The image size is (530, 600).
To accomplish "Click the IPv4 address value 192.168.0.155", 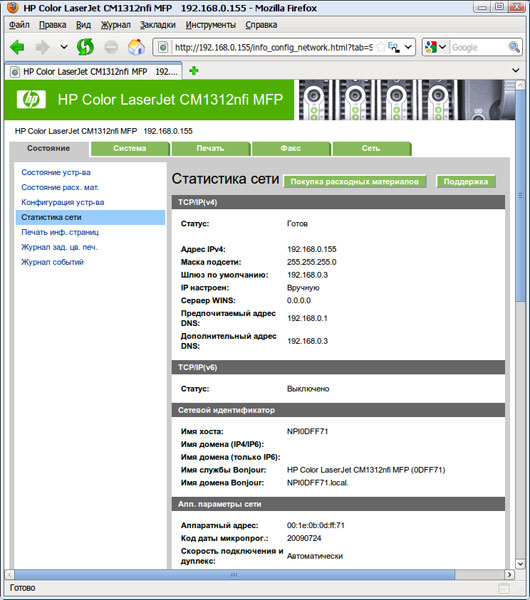I will tap(312, 249).
